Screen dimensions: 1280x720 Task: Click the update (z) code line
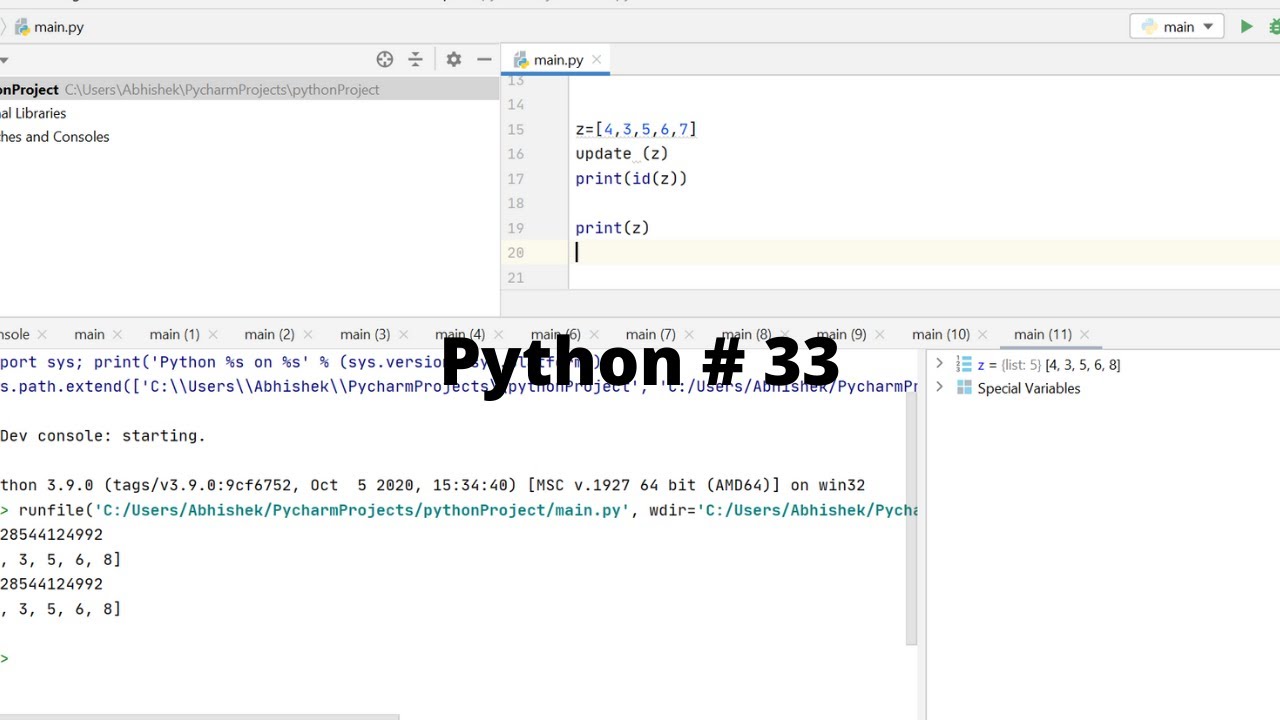(x=621, y=154)
